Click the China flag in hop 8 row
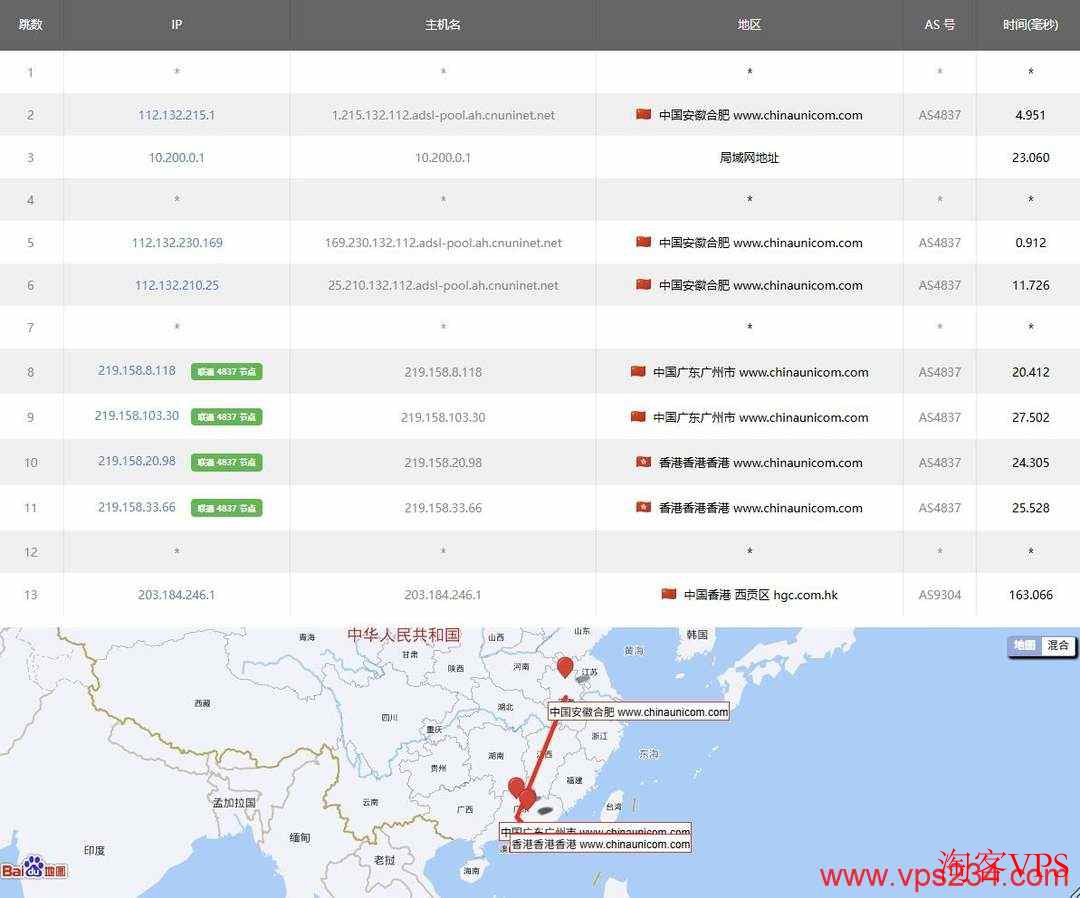This screenshot has height=898, width=1080. tap(638, 371)
